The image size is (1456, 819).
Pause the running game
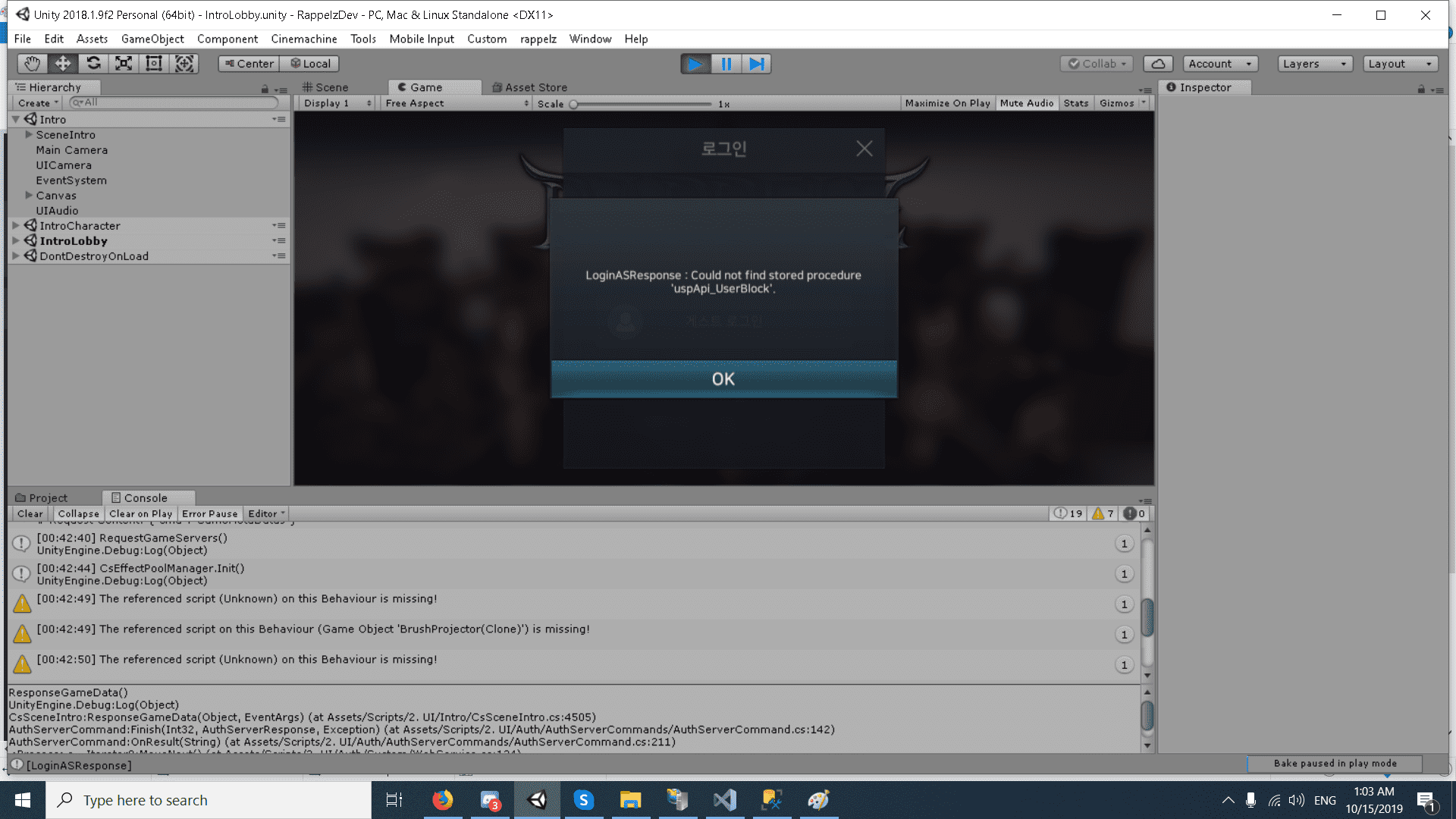click(x=726, y=64)
